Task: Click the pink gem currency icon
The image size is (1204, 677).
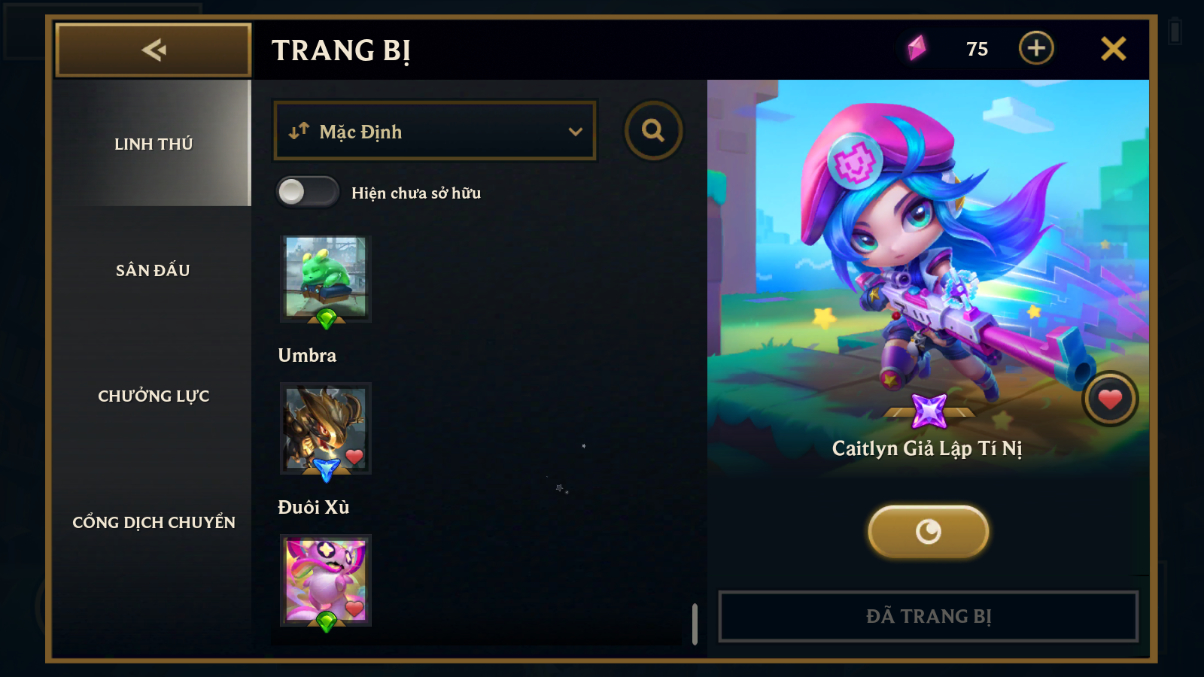Action: click(917, 48)
